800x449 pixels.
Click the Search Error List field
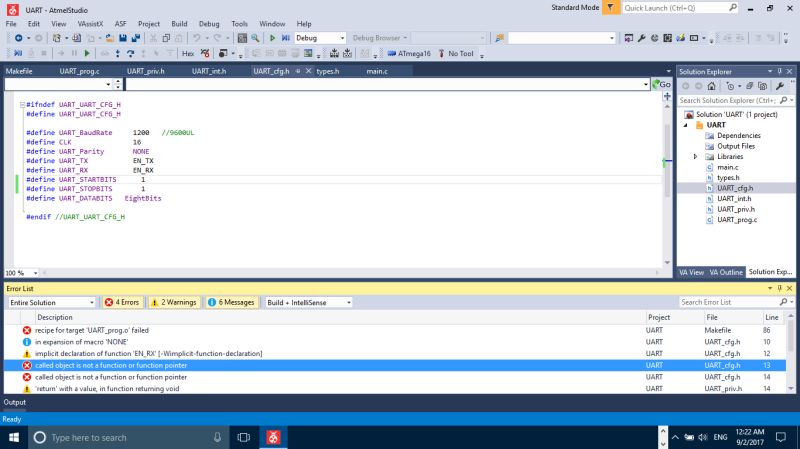(729, 303)
